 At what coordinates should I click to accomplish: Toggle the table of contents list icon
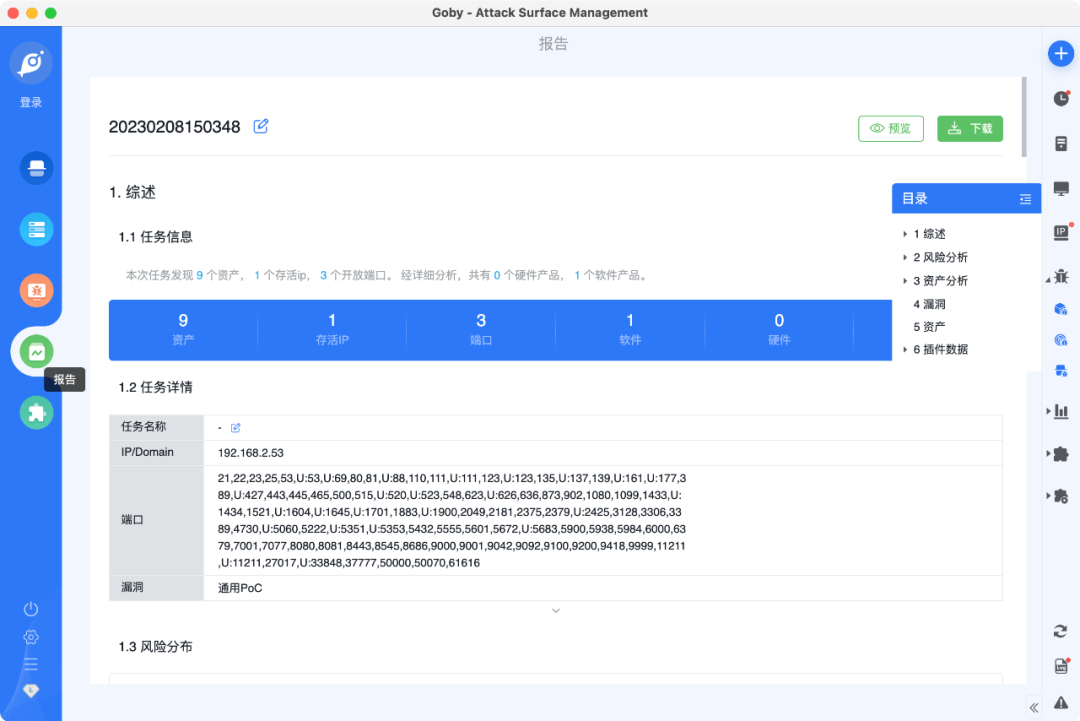[x=1025, y=199]
